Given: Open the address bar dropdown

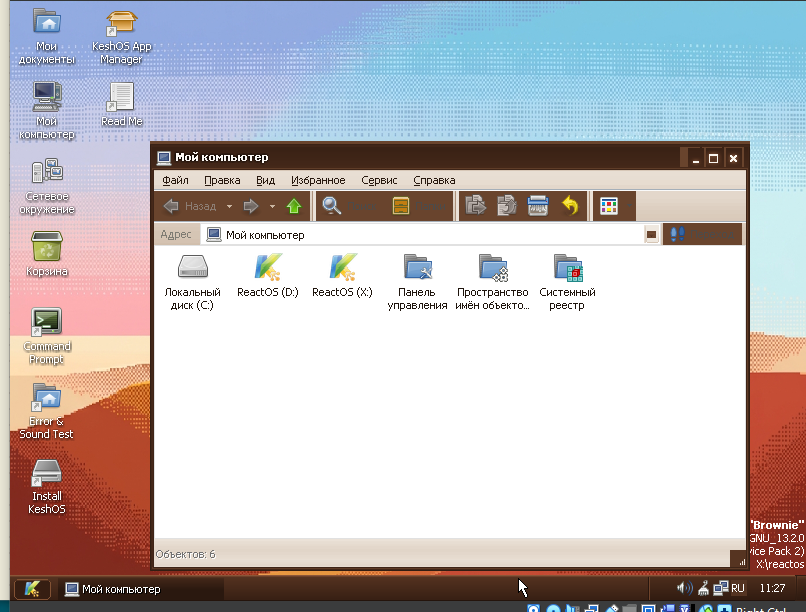Looking at the screenshot, I should click(651, 235).
